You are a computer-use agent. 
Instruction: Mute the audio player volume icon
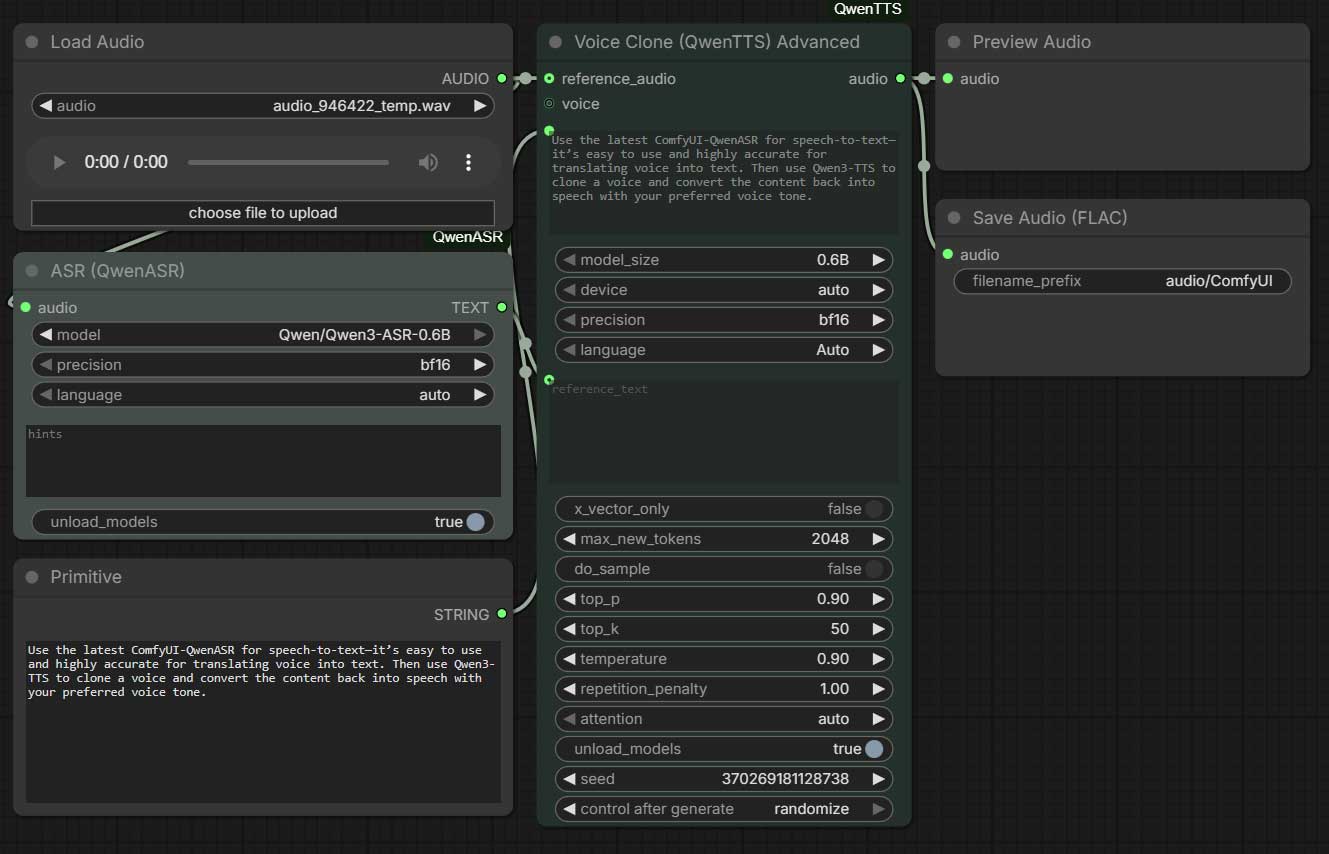pos(428,162)
